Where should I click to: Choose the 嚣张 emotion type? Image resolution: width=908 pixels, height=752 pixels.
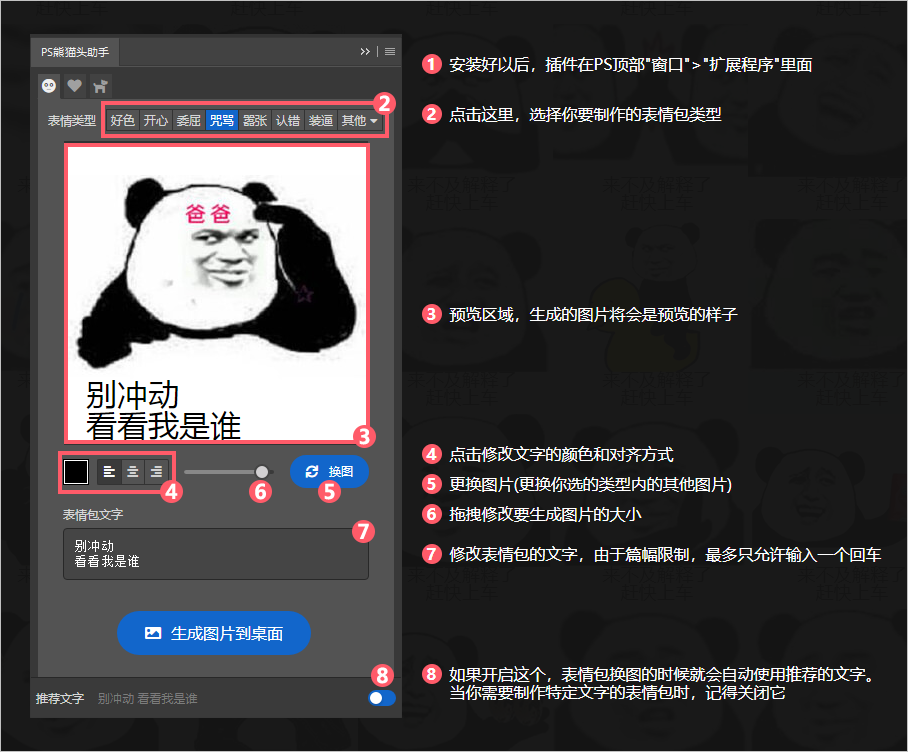255,120
